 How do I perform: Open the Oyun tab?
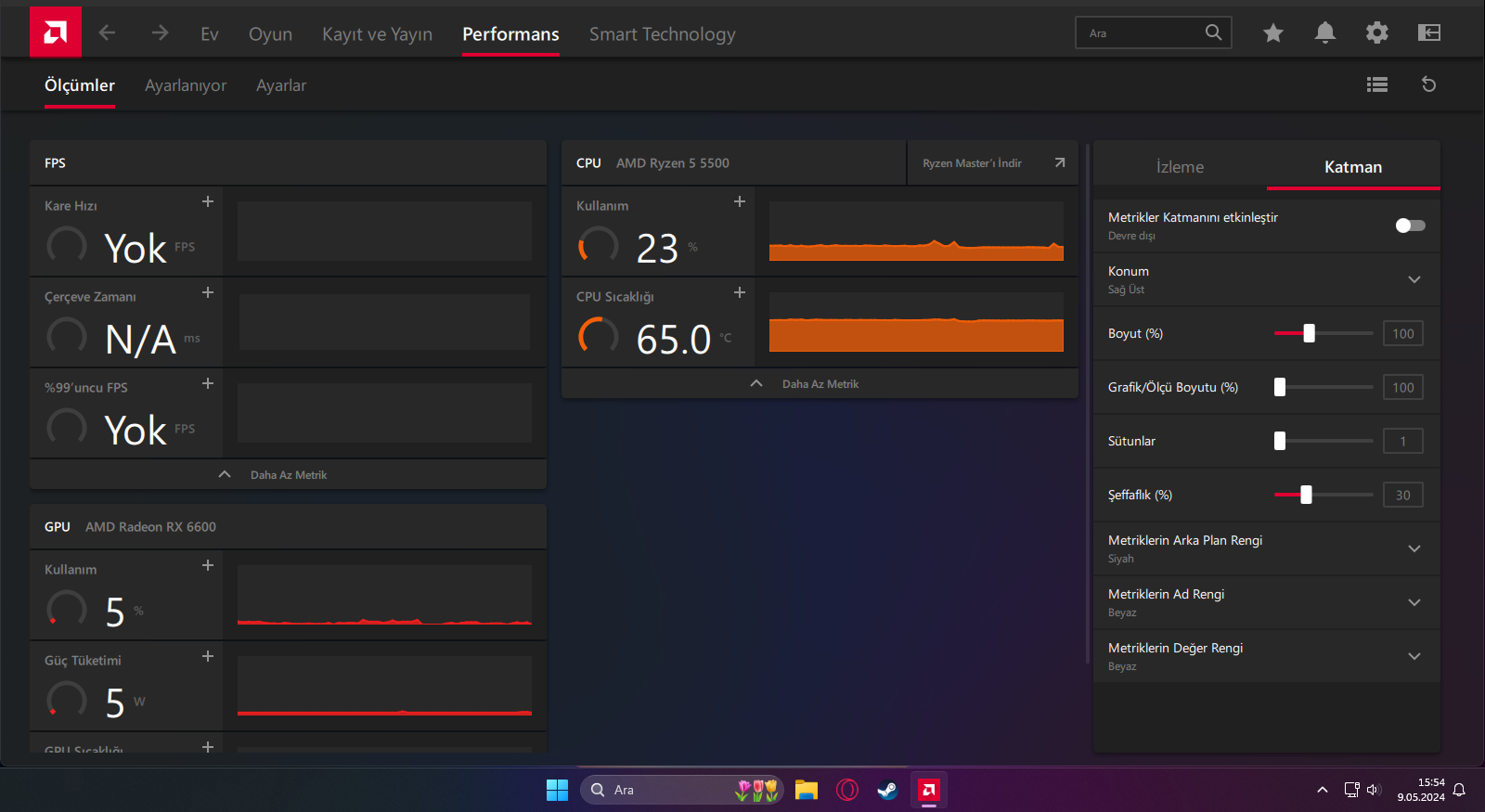tap(270, 34)
